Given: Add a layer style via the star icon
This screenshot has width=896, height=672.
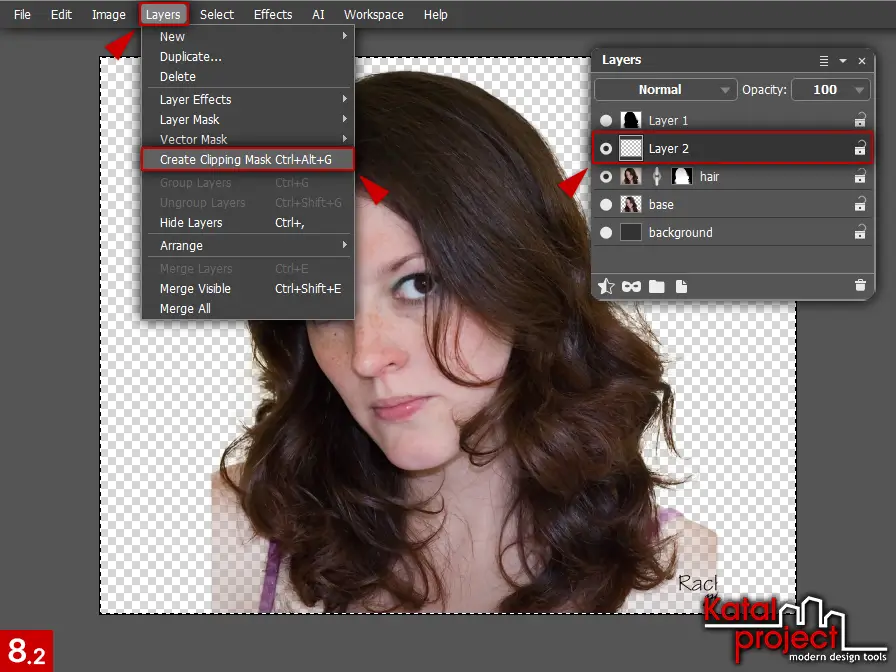Looking at the screenshot, I should pyautogui.click(x=606, y=286).
